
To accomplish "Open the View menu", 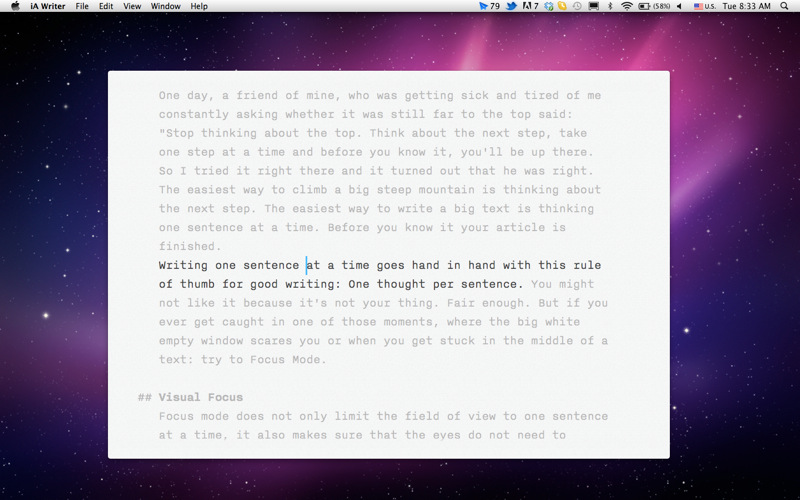I will [133, 6].
